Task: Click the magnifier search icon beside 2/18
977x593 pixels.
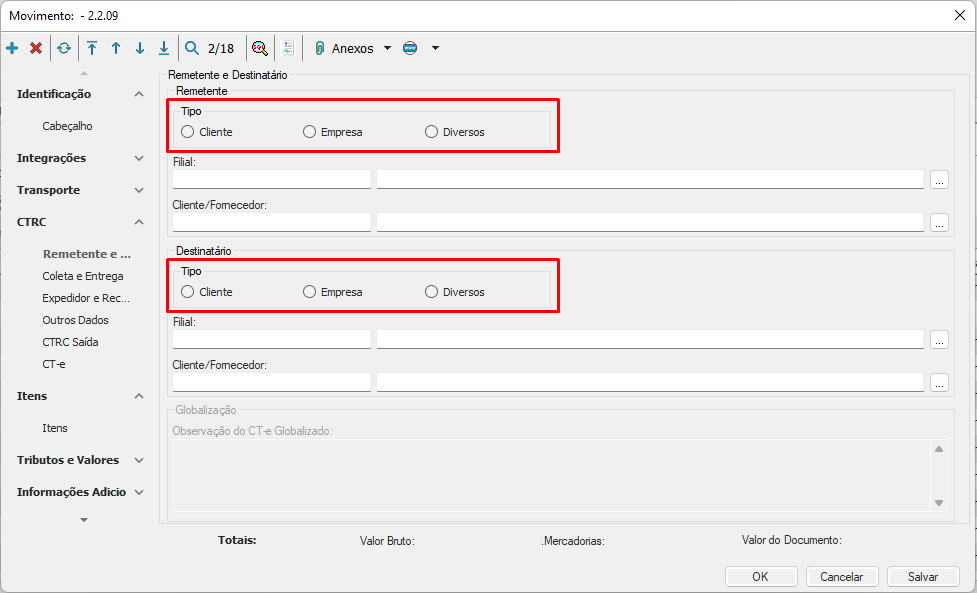Action: (x=192, y=48)
